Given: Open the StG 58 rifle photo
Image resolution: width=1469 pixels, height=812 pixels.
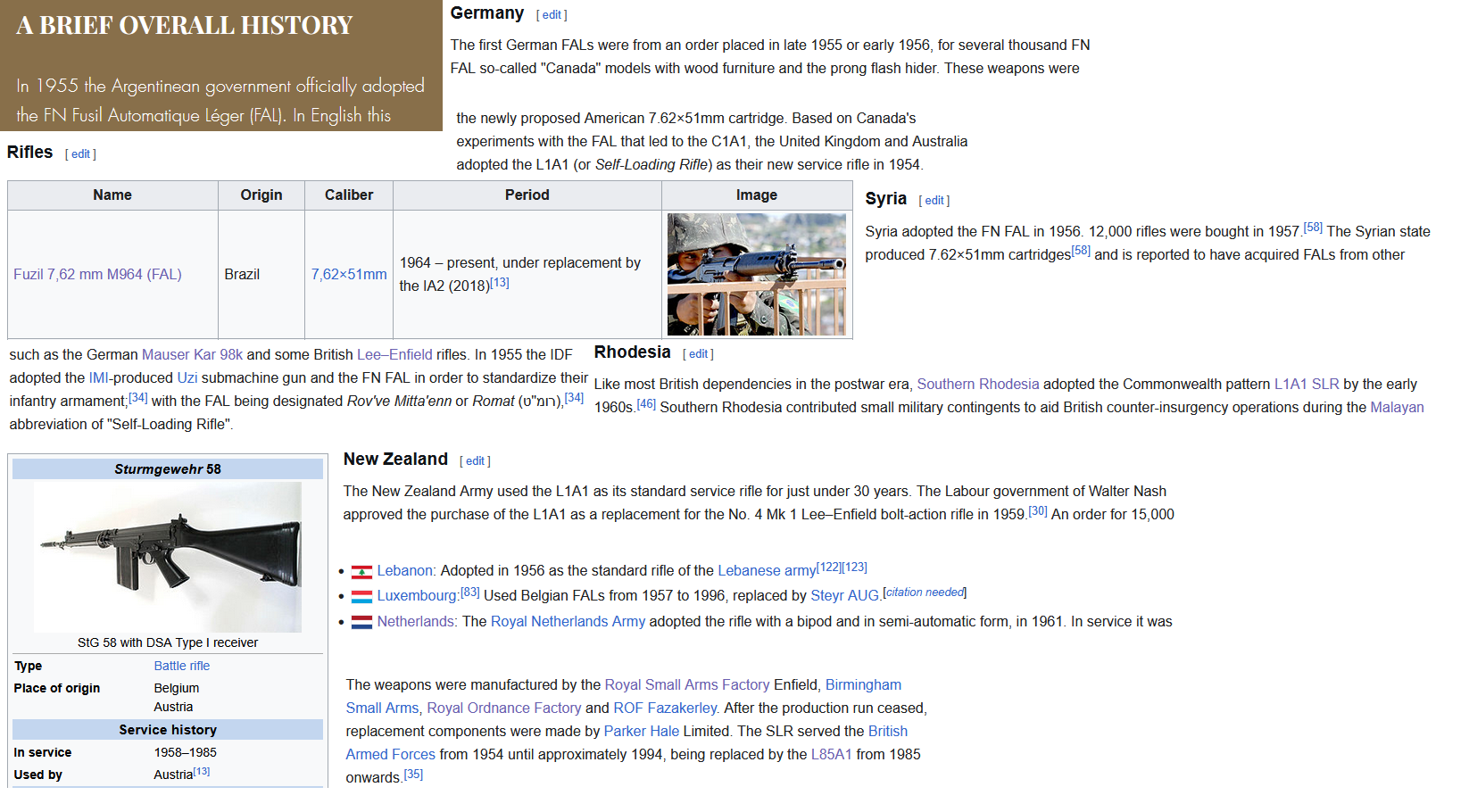Looking at the screenshot, I should [x=168, y=557].
